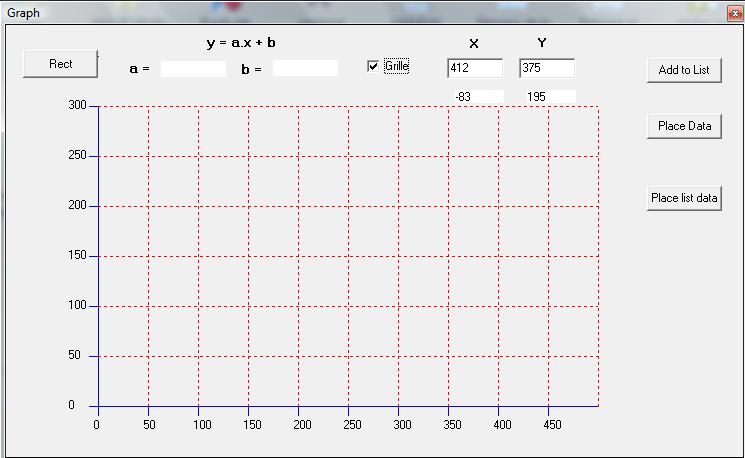Focus the Y input field showing 375

point(547,68)
